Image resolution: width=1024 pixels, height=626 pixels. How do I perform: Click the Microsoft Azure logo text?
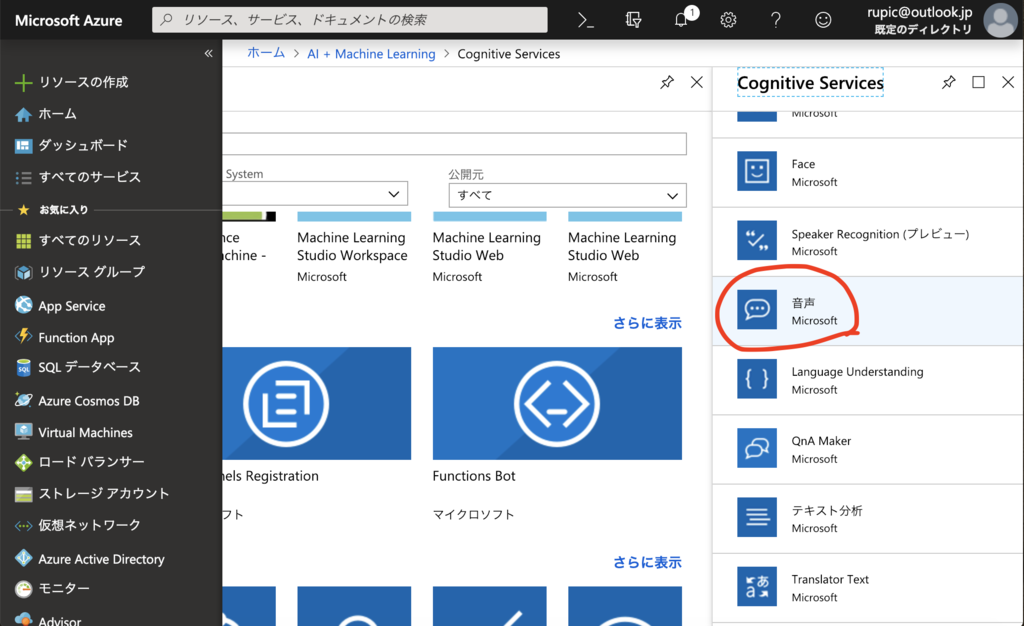(69, 20)
